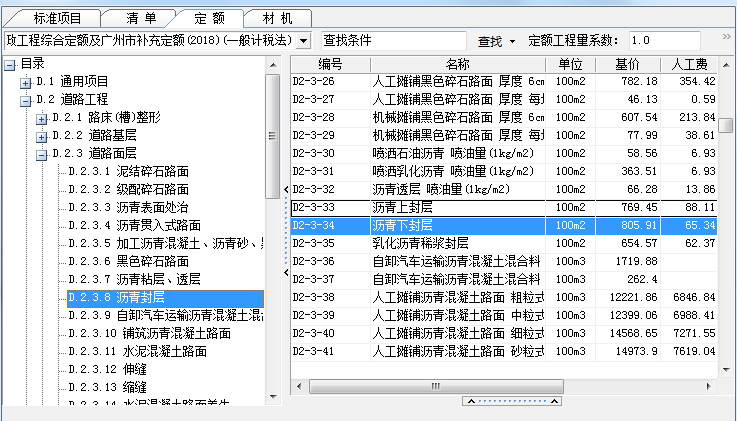Click labor cost 7271.55 cell
This screenshot has width=737, height=421.
pos(689,334)
